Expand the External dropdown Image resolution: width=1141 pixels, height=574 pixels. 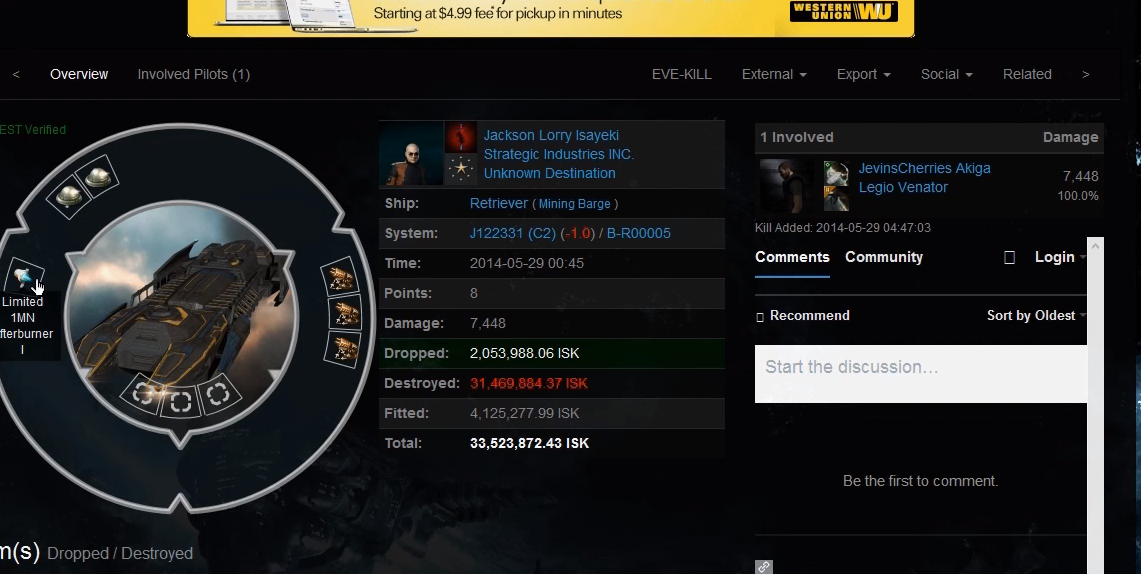[774, 74]
